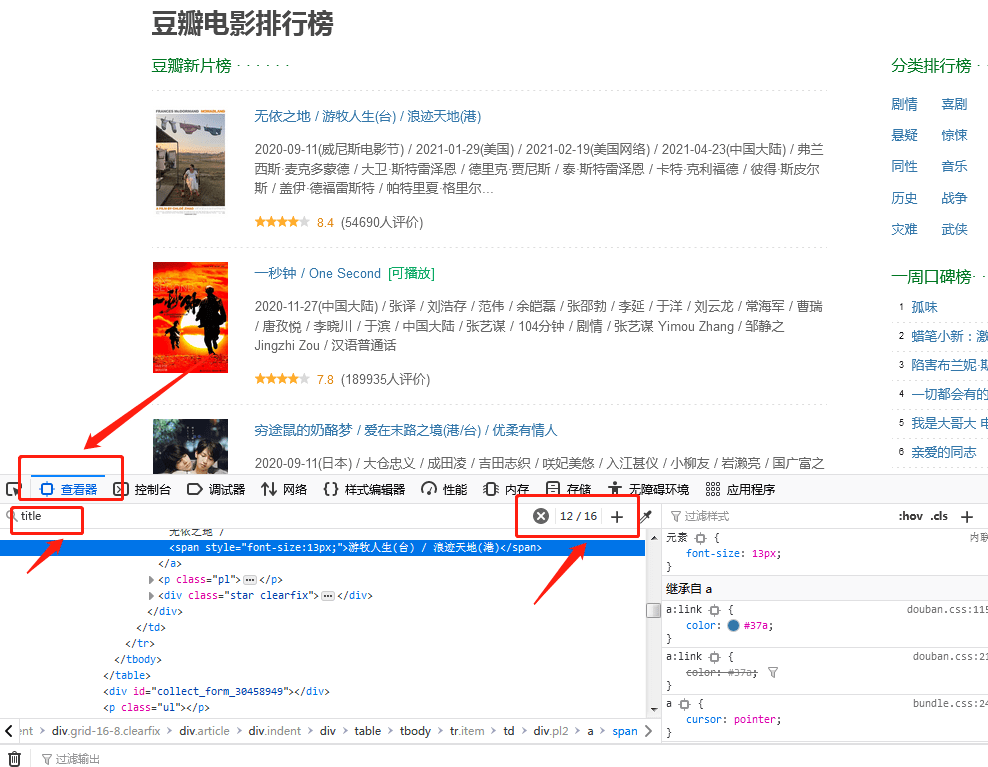Open the 样式编辑器 style editor tab
This screenshot has height=767, width=988.
(x=364, y=489)
